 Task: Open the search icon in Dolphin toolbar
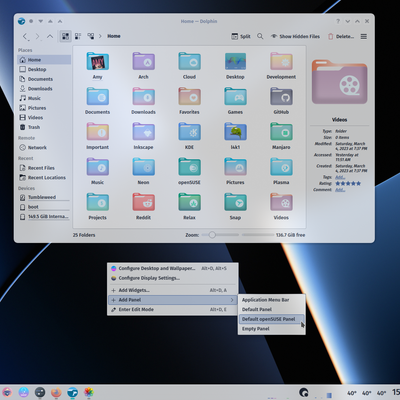pyautogui.click(x=260, y=36)
